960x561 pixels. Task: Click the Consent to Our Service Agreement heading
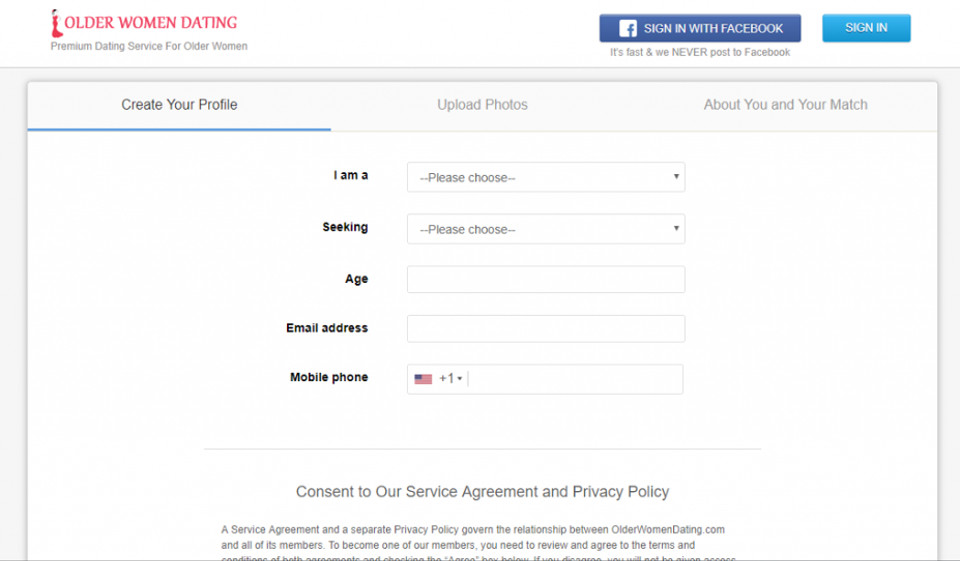coord(482,492)
